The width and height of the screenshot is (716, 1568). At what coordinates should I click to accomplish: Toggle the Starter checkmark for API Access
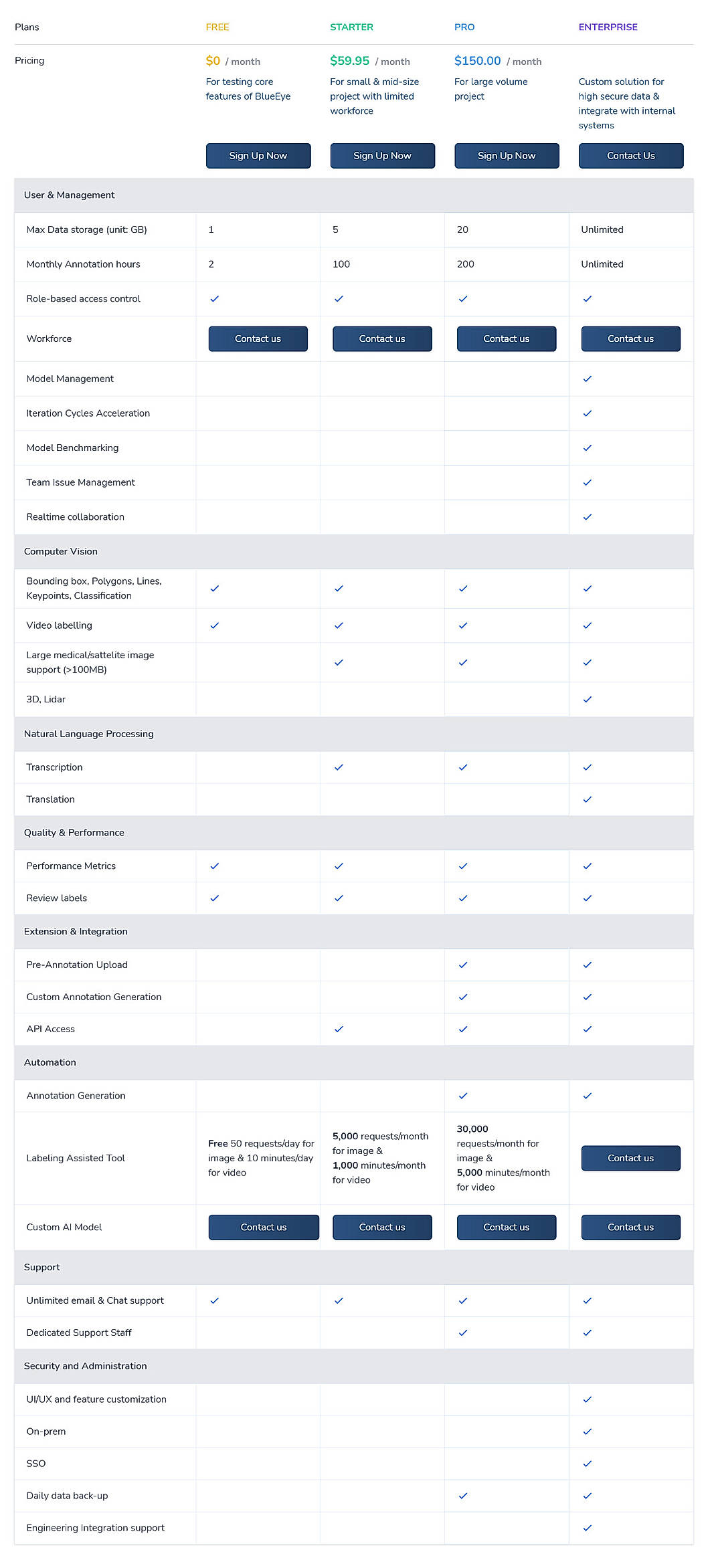(x=339, y=1029)
